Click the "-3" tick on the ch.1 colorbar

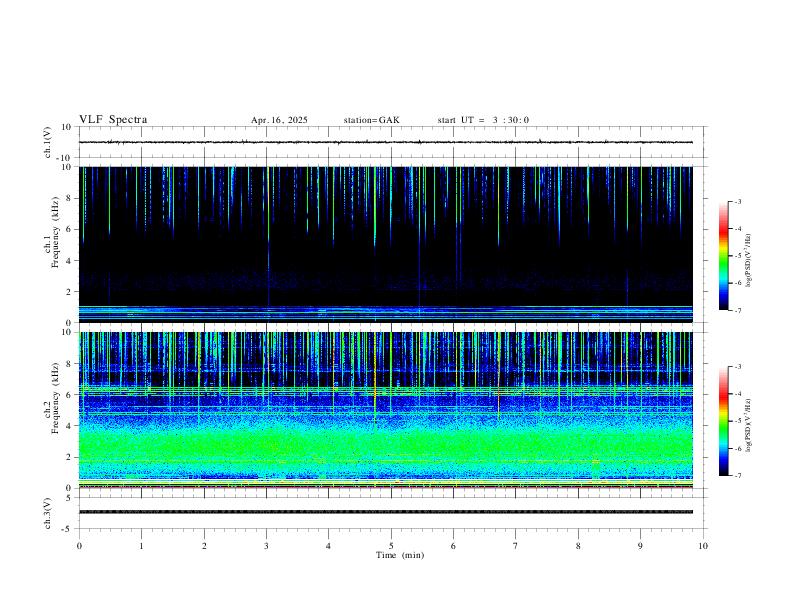point(738,201)
